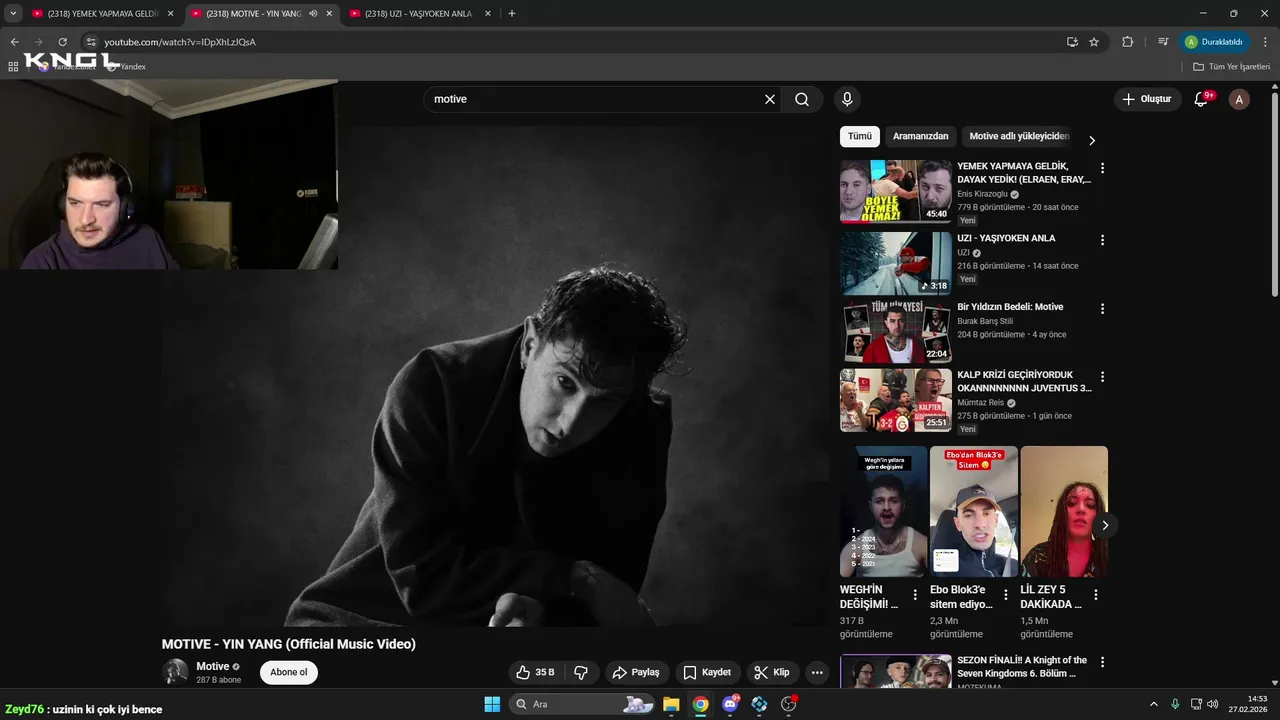1280x720 pixels.
Task: Open media control icon in Chrome toolbar
Action: click(x=1162, y=42)
